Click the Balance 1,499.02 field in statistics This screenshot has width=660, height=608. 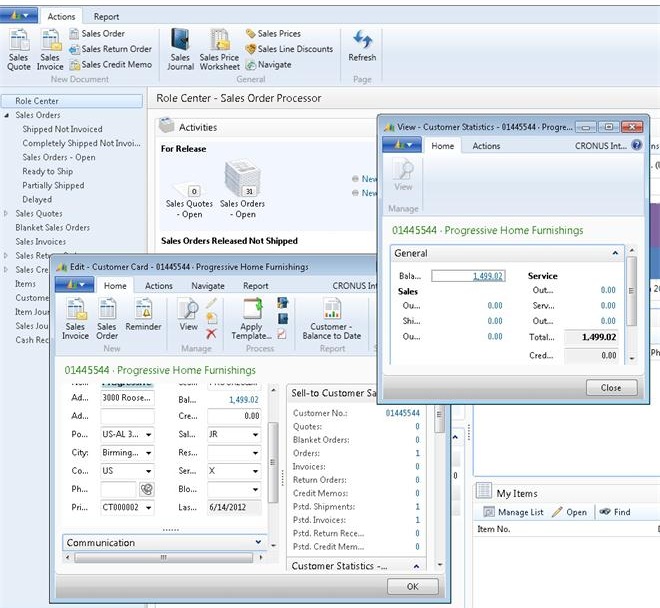[x=467, y=276]
